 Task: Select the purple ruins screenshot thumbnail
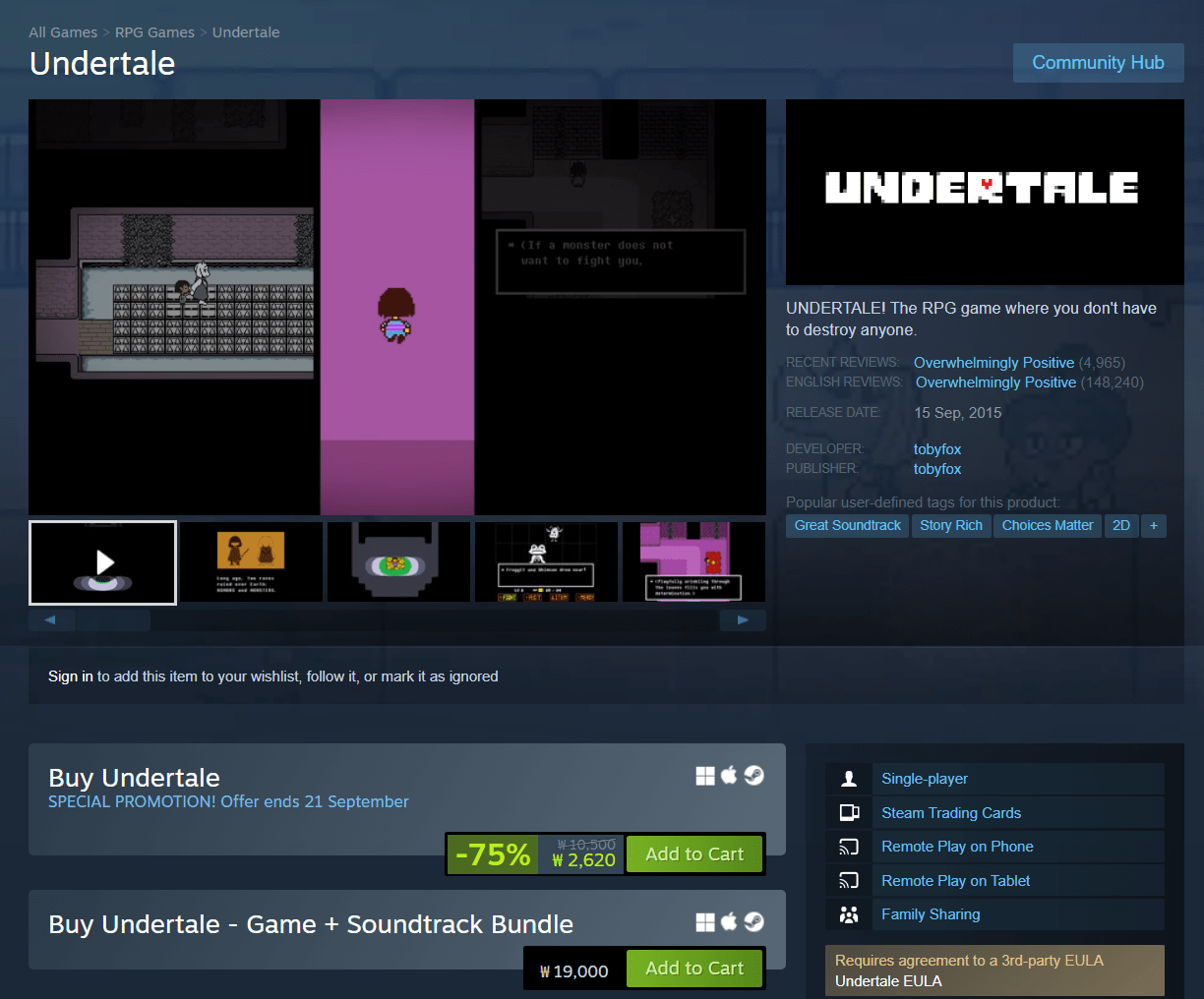click(x=693, y=562)
